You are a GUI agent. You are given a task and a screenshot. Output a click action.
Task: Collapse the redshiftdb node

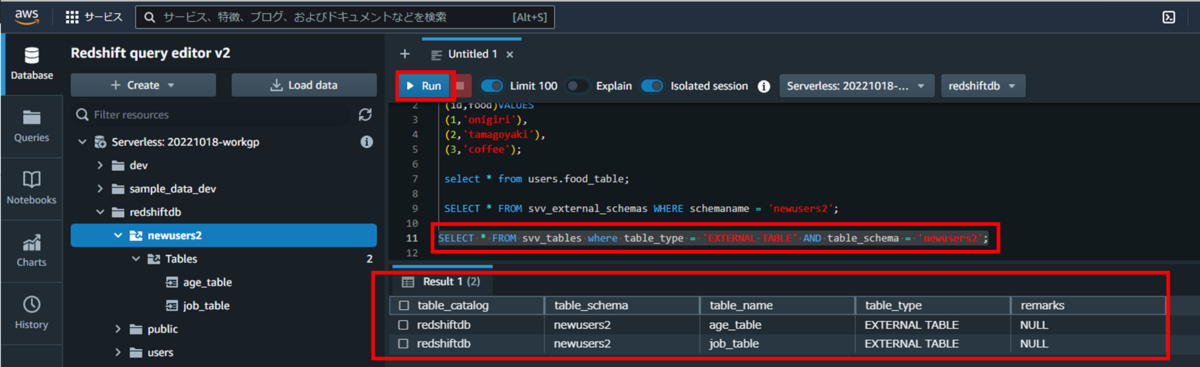tap(100, 212)
